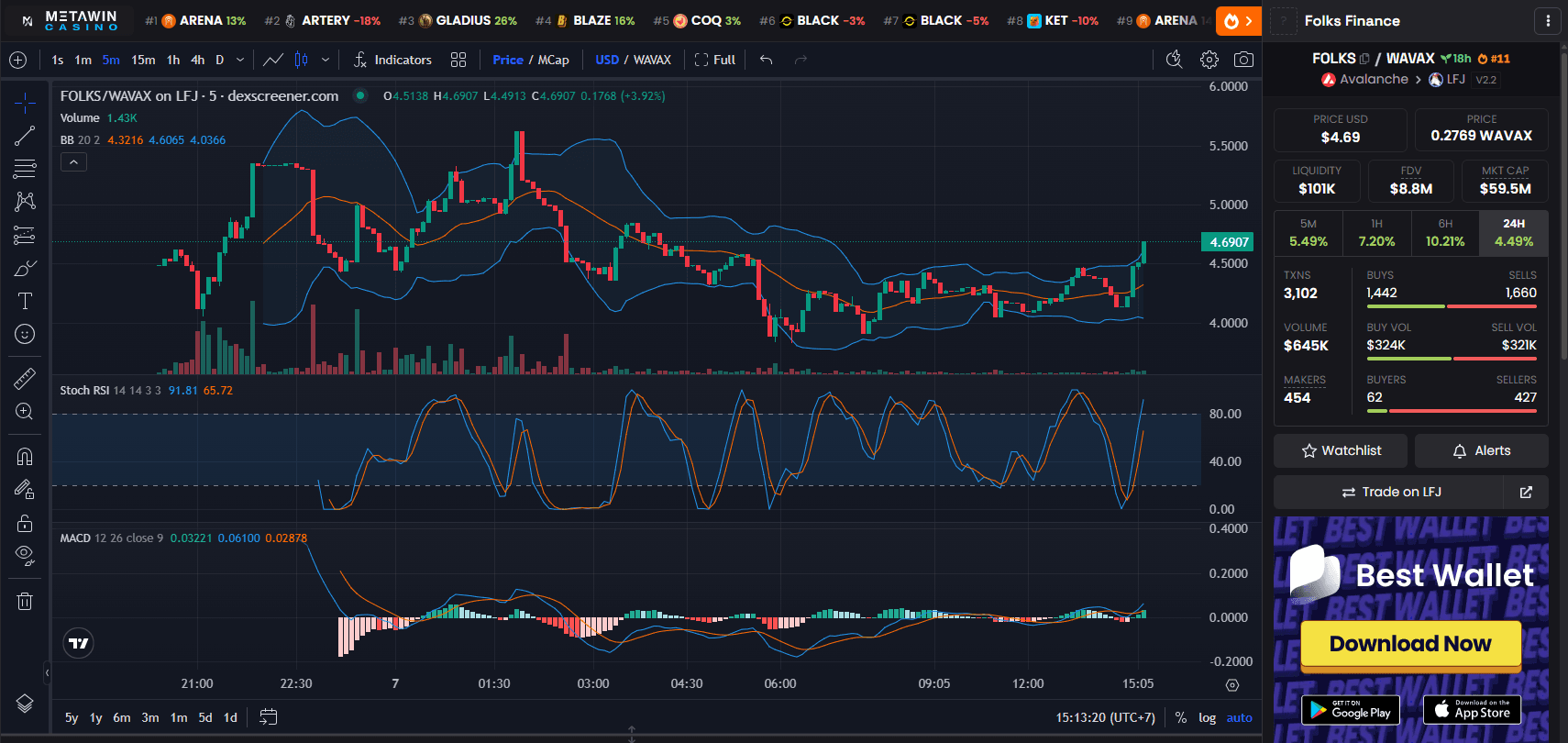
Task: Open trending token #5 COQ
Action: (x=698, y=20)
